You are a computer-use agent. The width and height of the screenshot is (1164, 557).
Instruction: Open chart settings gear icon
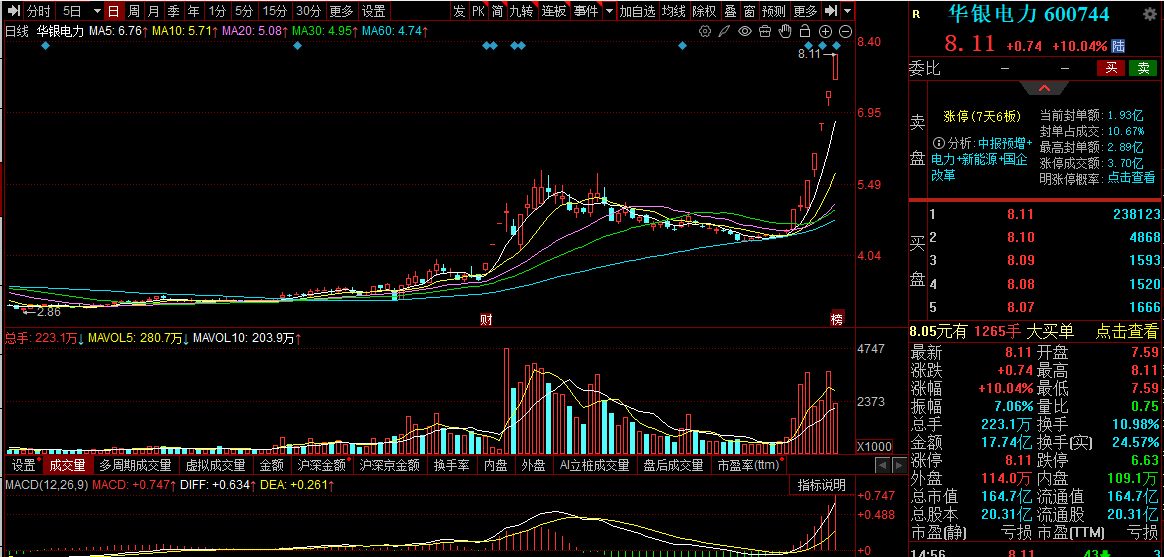(705, 31)
